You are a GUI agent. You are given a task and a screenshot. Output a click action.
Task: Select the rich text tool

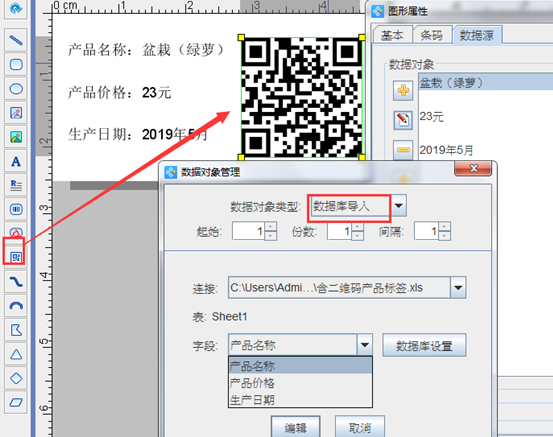pos(16,185)
